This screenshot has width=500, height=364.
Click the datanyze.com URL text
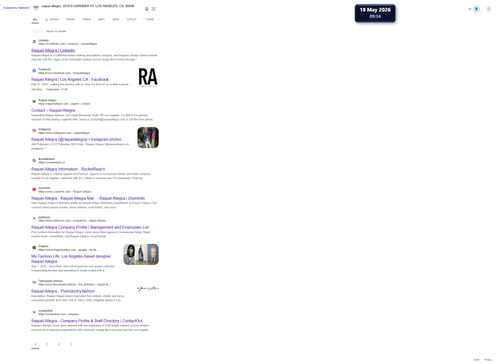pyautogui.click(x=72, y=220)
